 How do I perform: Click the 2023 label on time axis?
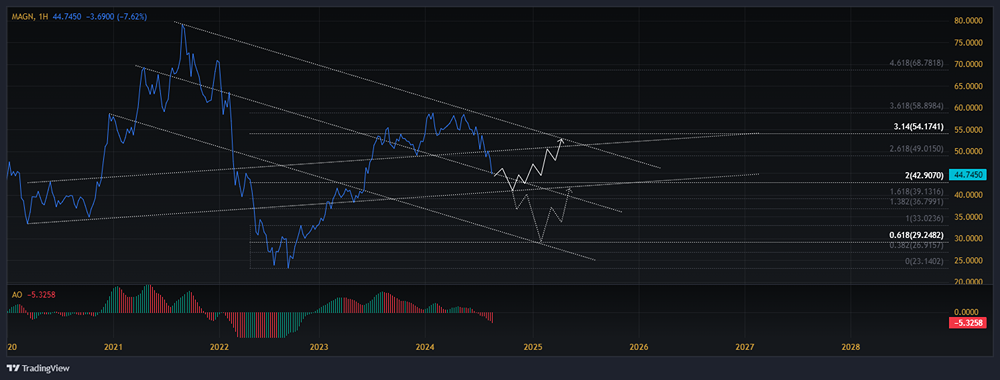click(x=319, y=347)
